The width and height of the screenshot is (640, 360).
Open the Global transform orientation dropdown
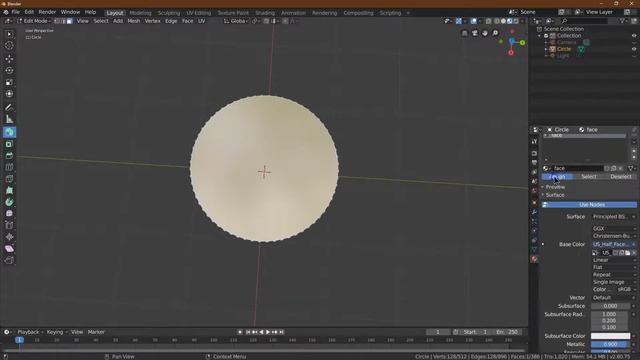pos(236,21)
